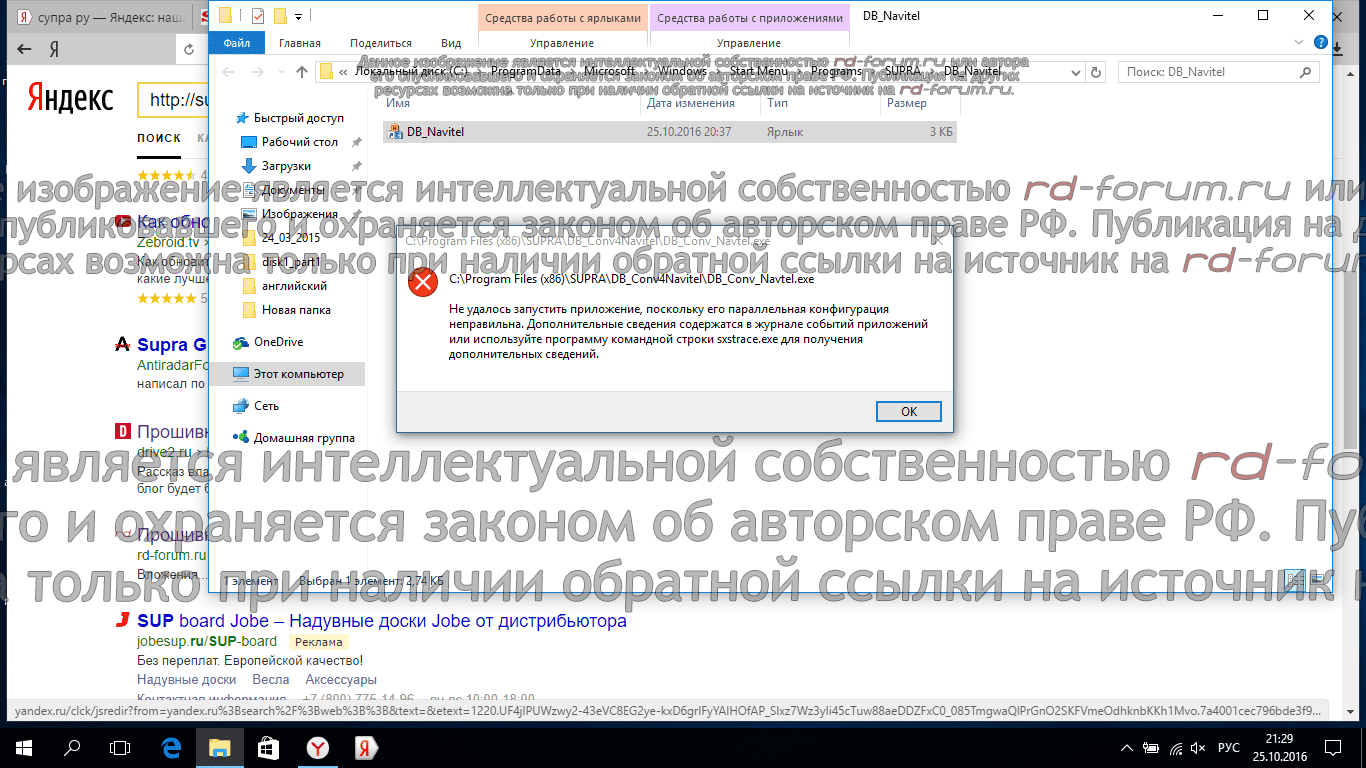Viewport: 1366px width, 768px height.
Task: Click the Explorer forward arrow
Action: click(x=258, y=72)
